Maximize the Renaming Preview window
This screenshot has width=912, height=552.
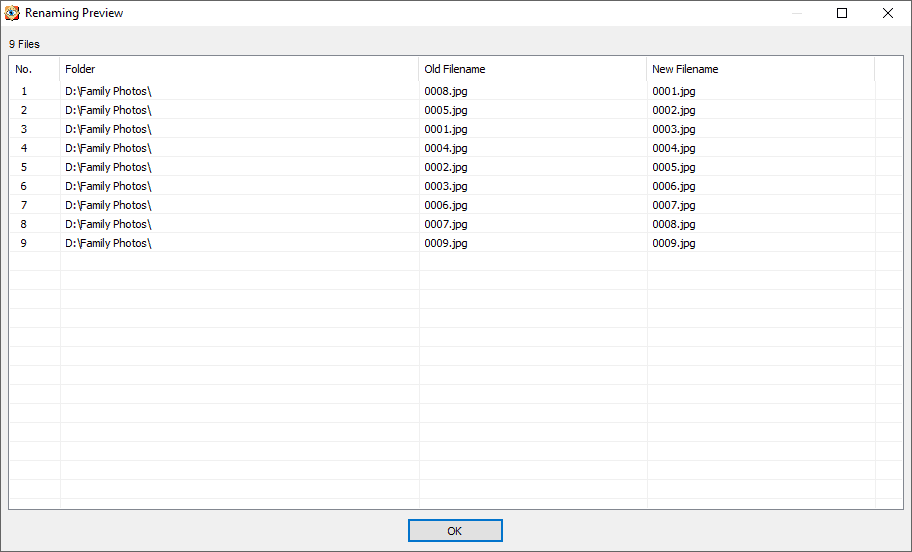pyautogui.click(x=842, y=13)
